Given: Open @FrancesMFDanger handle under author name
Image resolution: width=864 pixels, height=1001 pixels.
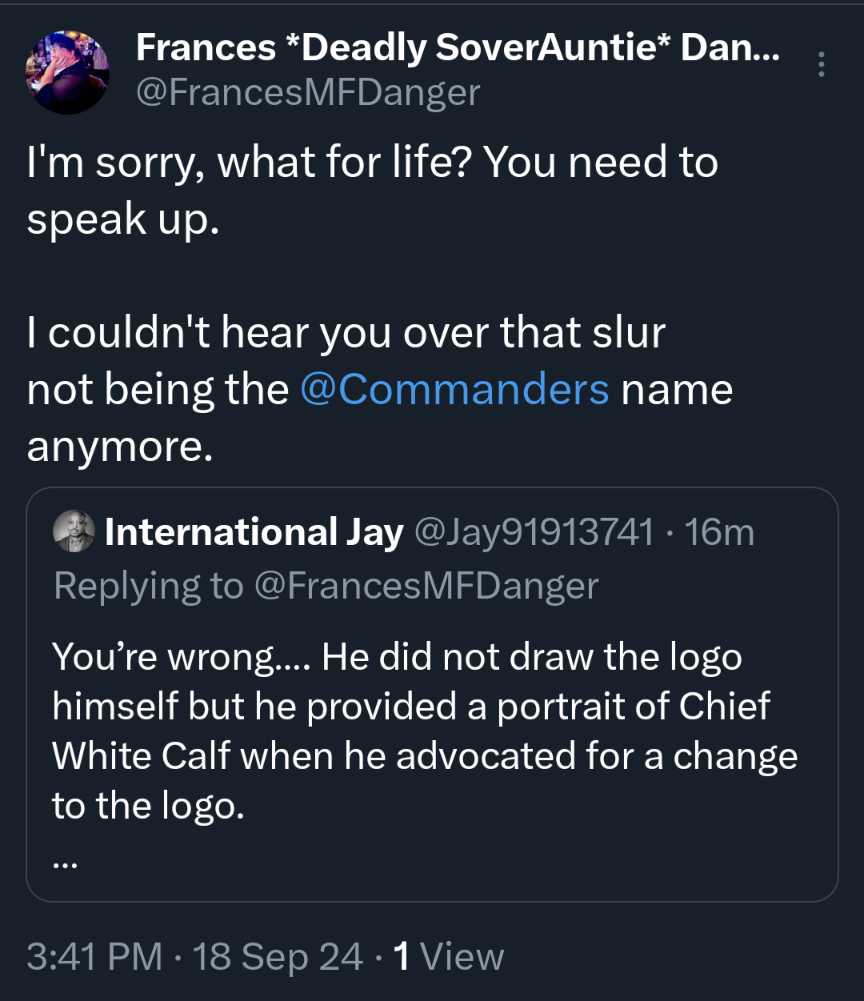Looking at the screenshot, I should (308, 93).
